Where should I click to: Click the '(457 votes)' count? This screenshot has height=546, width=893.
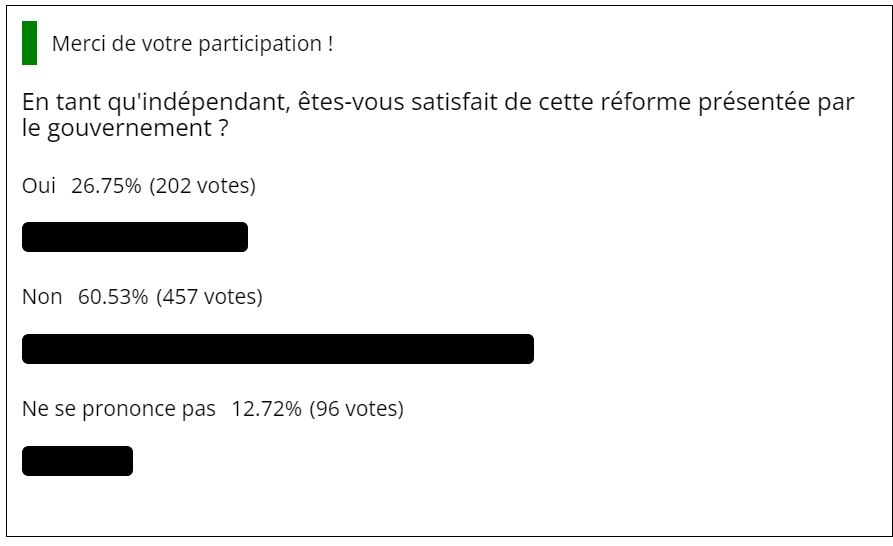(x=209, y=297)
